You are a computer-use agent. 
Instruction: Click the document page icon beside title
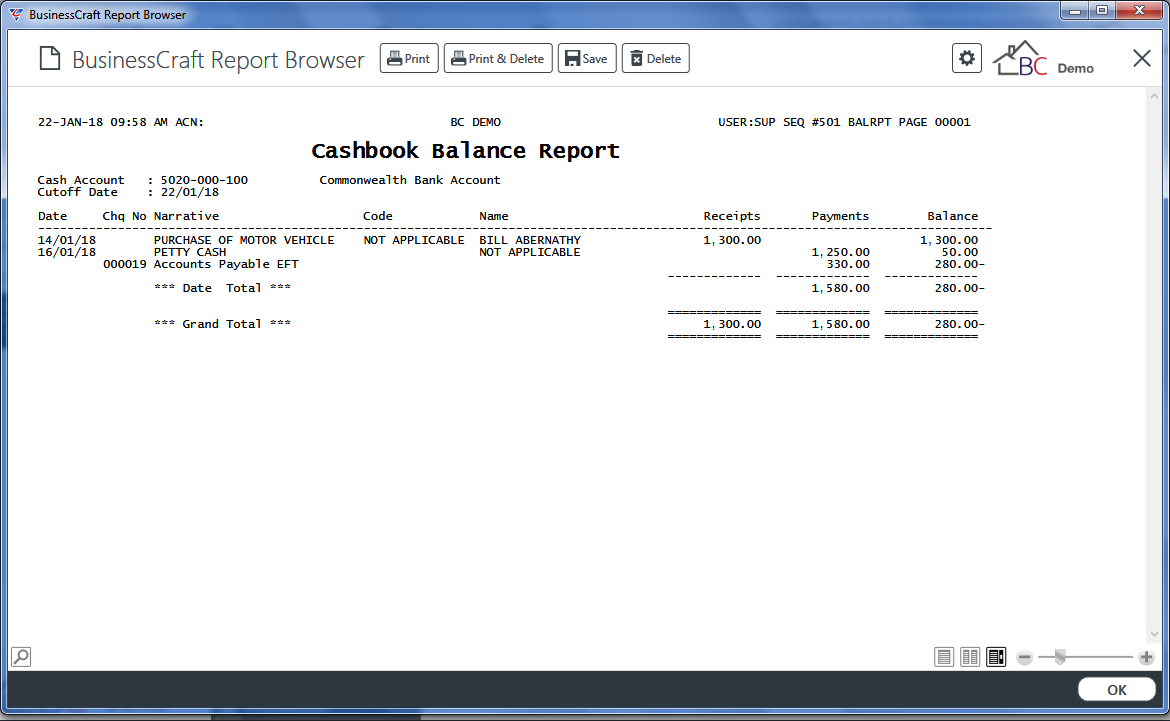[x=50, y=58]
